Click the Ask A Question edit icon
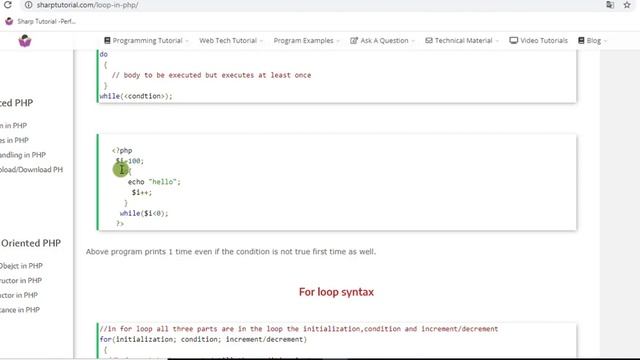The image size is (640, 360). pyautogui.click(x=354, y=40)
